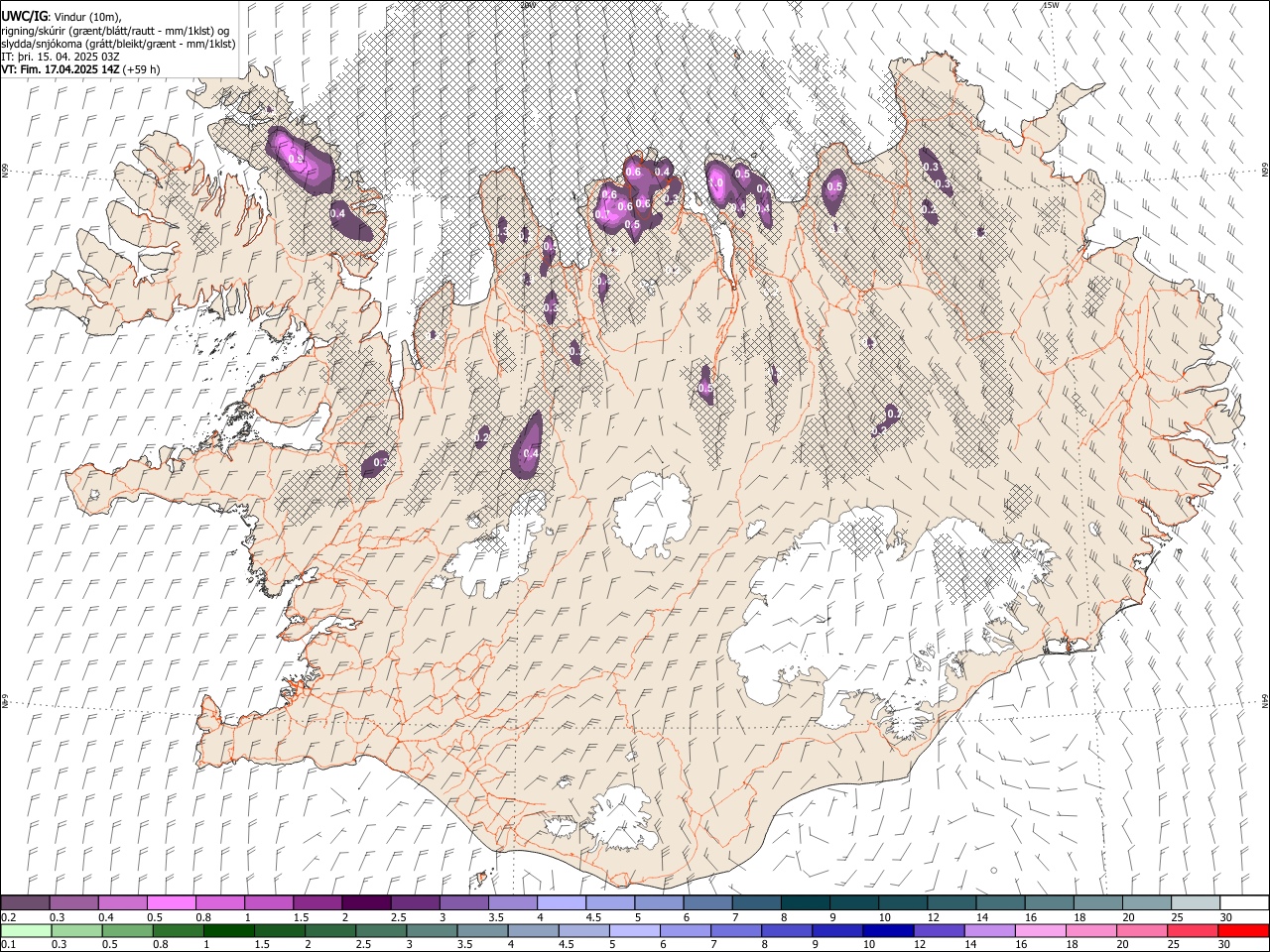Select the bright red swatch after 30, bottom legend
1270x952 pixels.
(x=1241, y=930)
